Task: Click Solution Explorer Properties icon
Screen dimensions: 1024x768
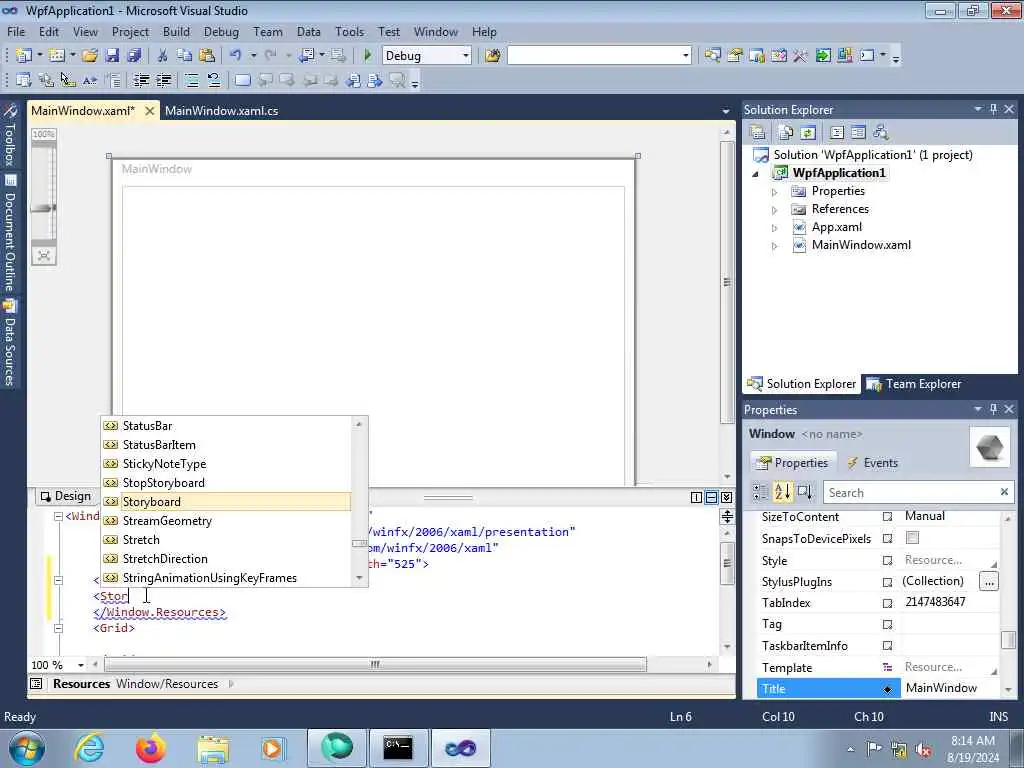Action: pos(758,133)
